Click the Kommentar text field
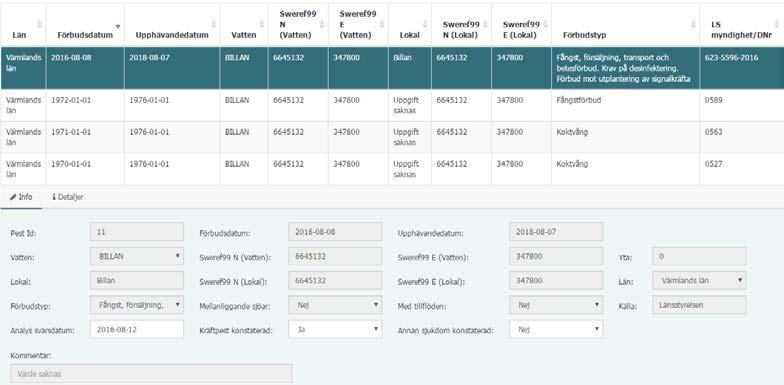Screen dimensions: 784x385 151,374
